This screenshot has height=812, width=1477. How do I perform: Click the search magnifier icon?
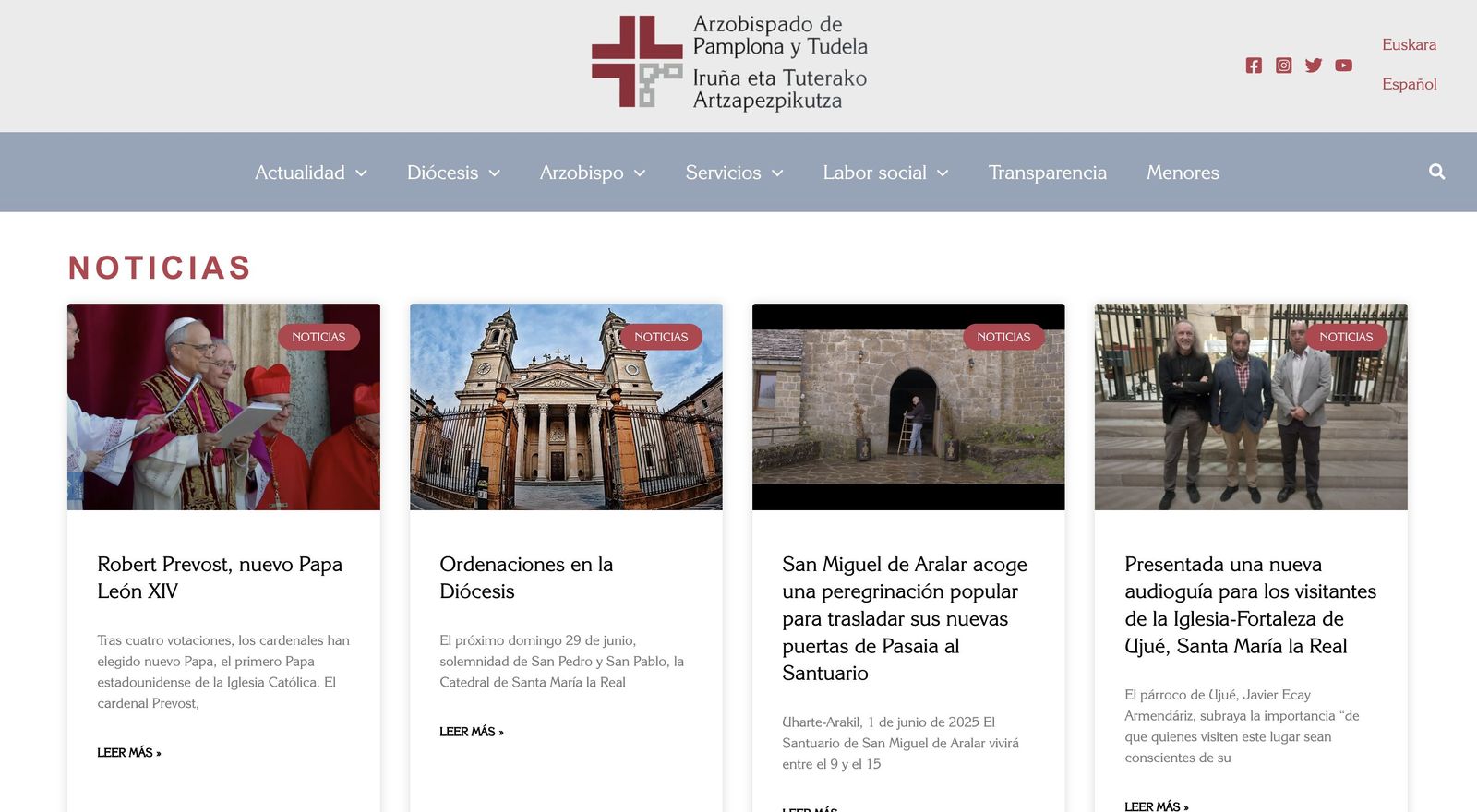(1436, 172)
